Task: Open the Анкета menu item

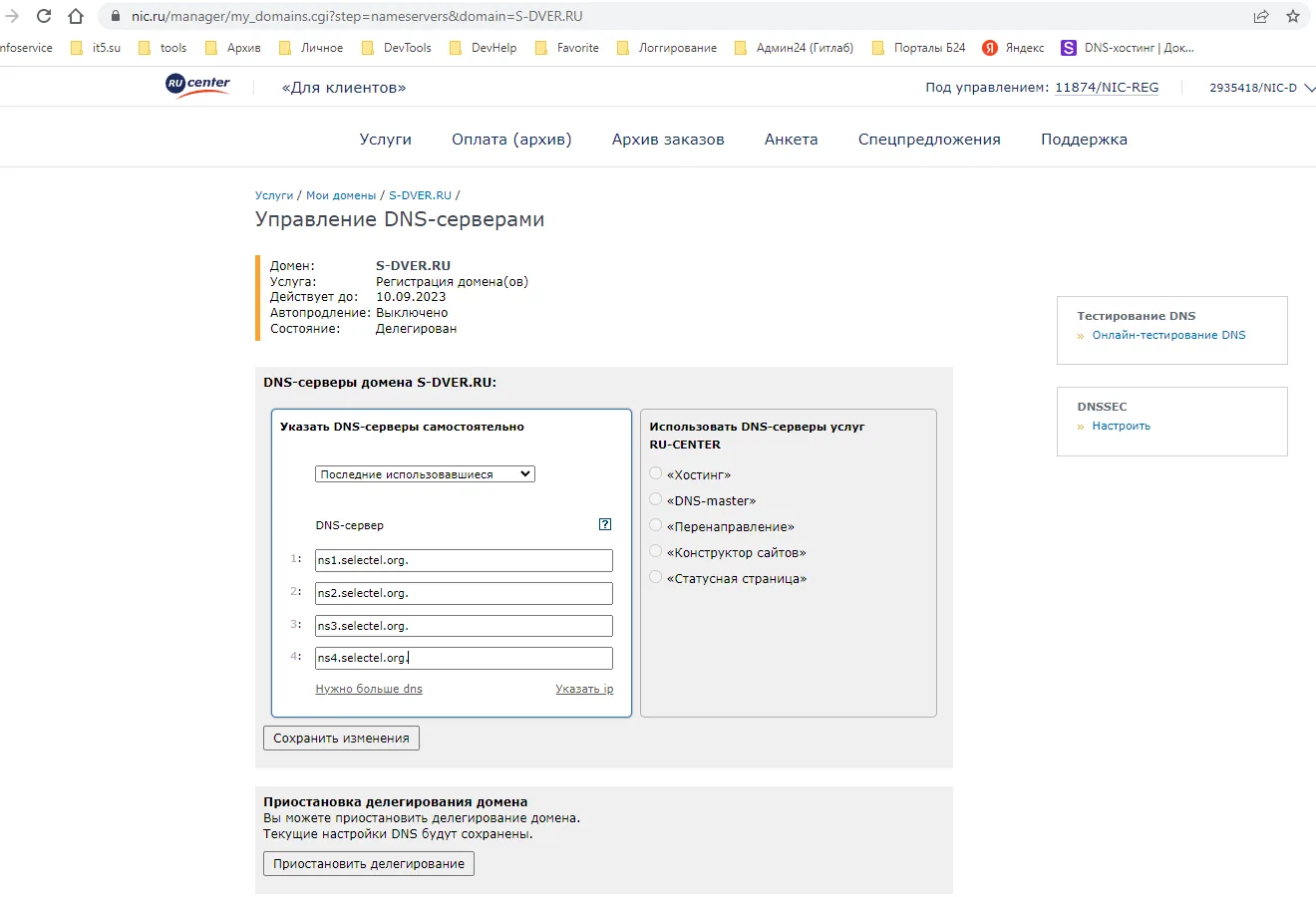Action: pyautogui.click(x=792, y=140)
